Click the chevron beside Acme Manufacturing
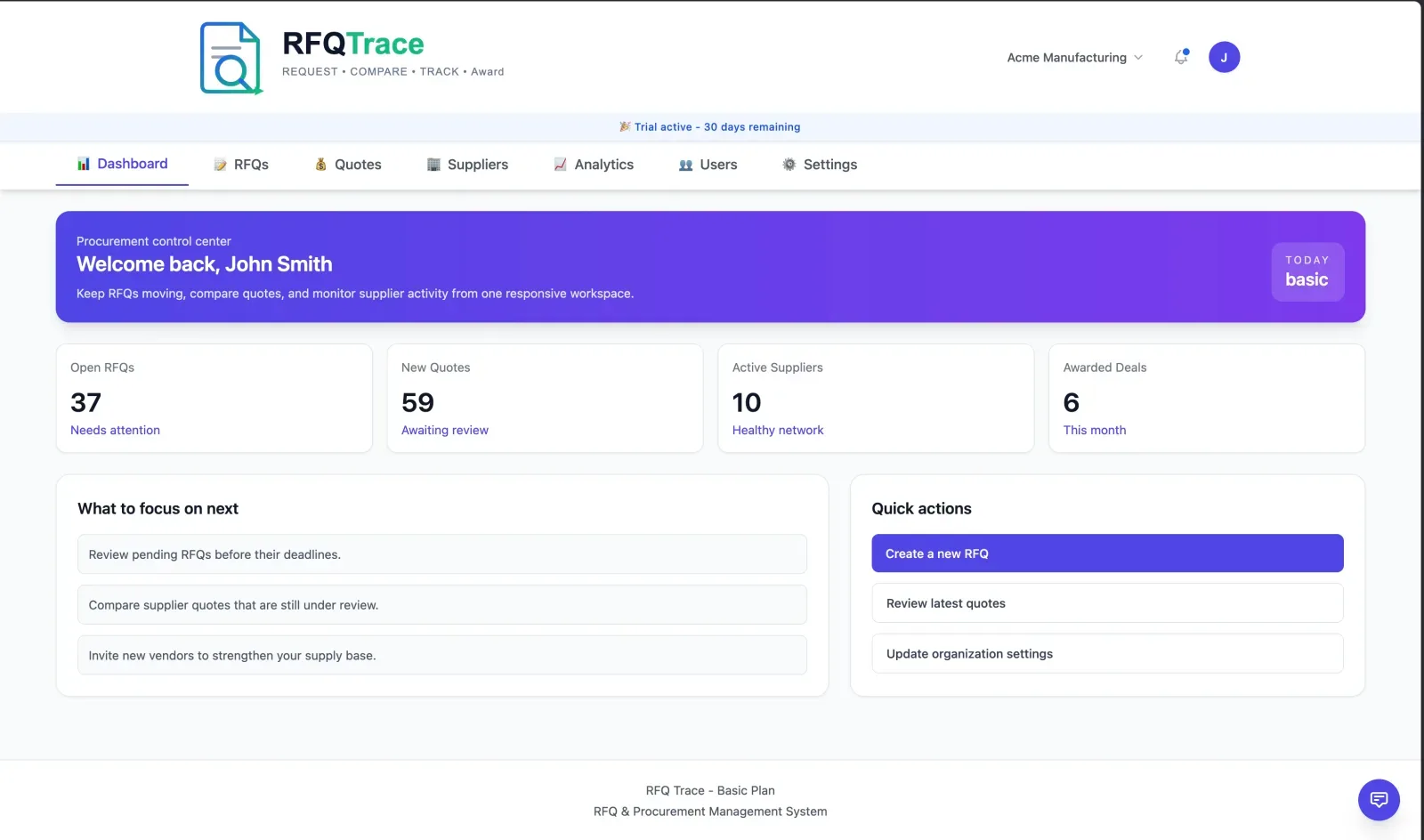Screen dimensions: 1424x840 pyautogui.click(x=1137, y=57)
